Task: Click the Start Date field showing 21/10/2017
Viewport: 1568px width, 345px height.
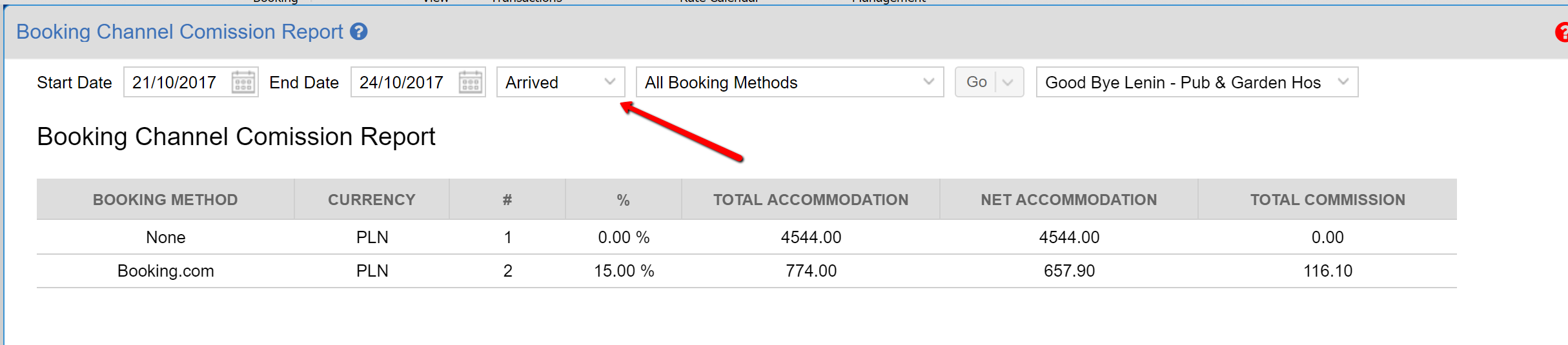Action: pyautogui.click(x=175, y=83)
